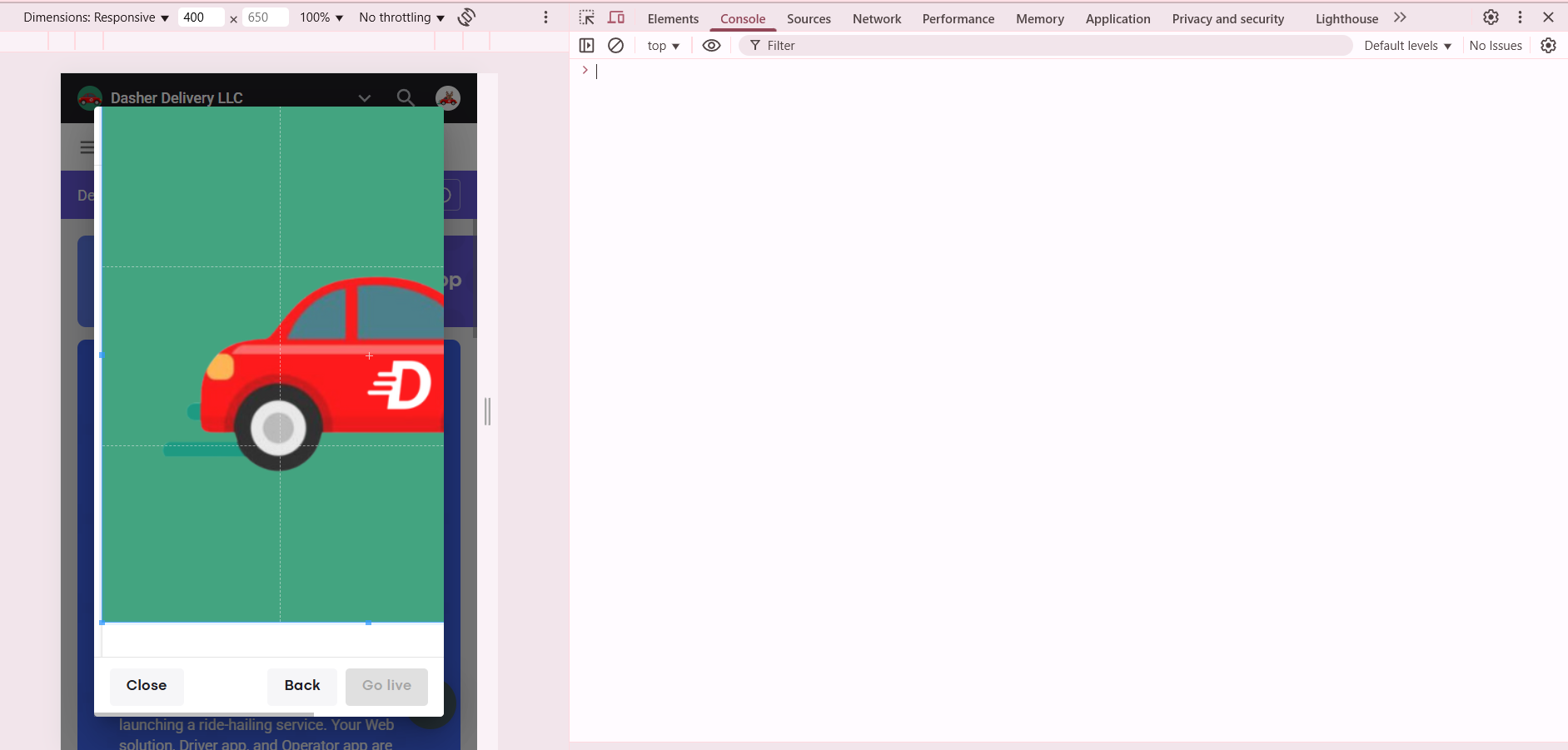Expand more DevTools tabs chevron
Screen dimensions: 1568x750
coord(1400,17)
